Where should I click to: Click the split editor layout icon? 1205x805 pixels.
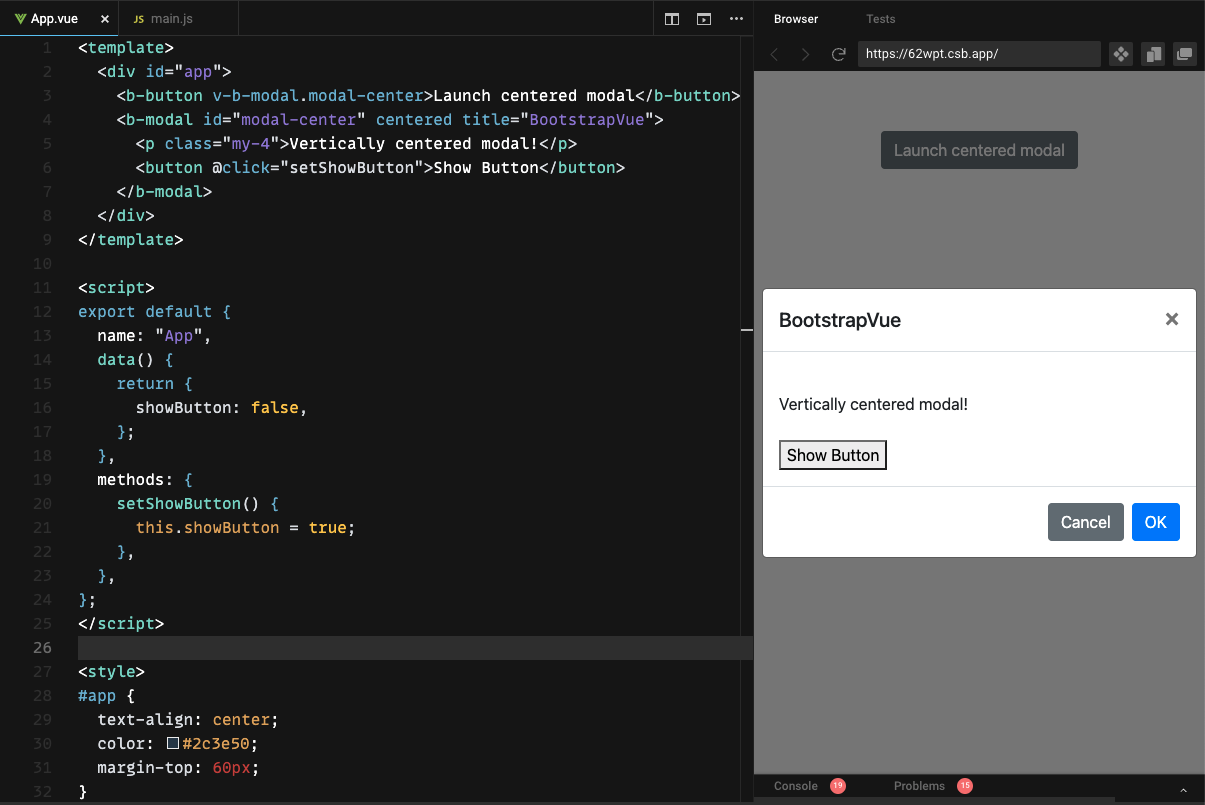[672, 19]
